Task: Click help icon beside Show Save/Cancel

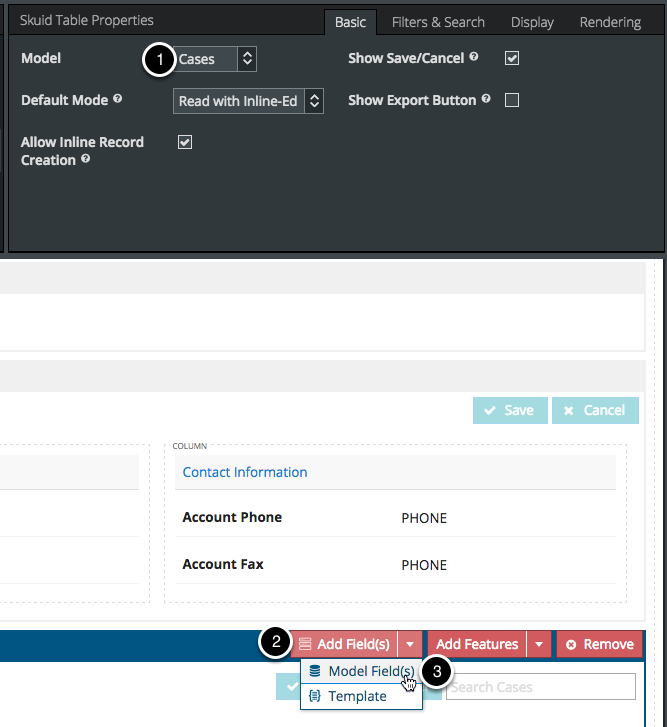Action: [x=474, y=58]
